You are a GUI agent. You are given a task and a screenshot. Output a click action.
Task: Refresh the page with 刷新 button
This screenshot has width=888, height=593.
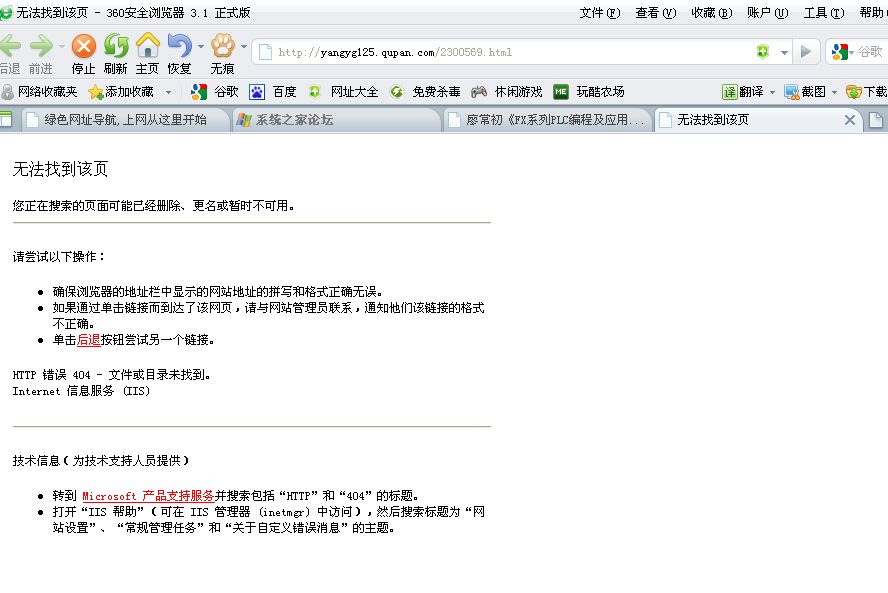(x=116, y=47)
